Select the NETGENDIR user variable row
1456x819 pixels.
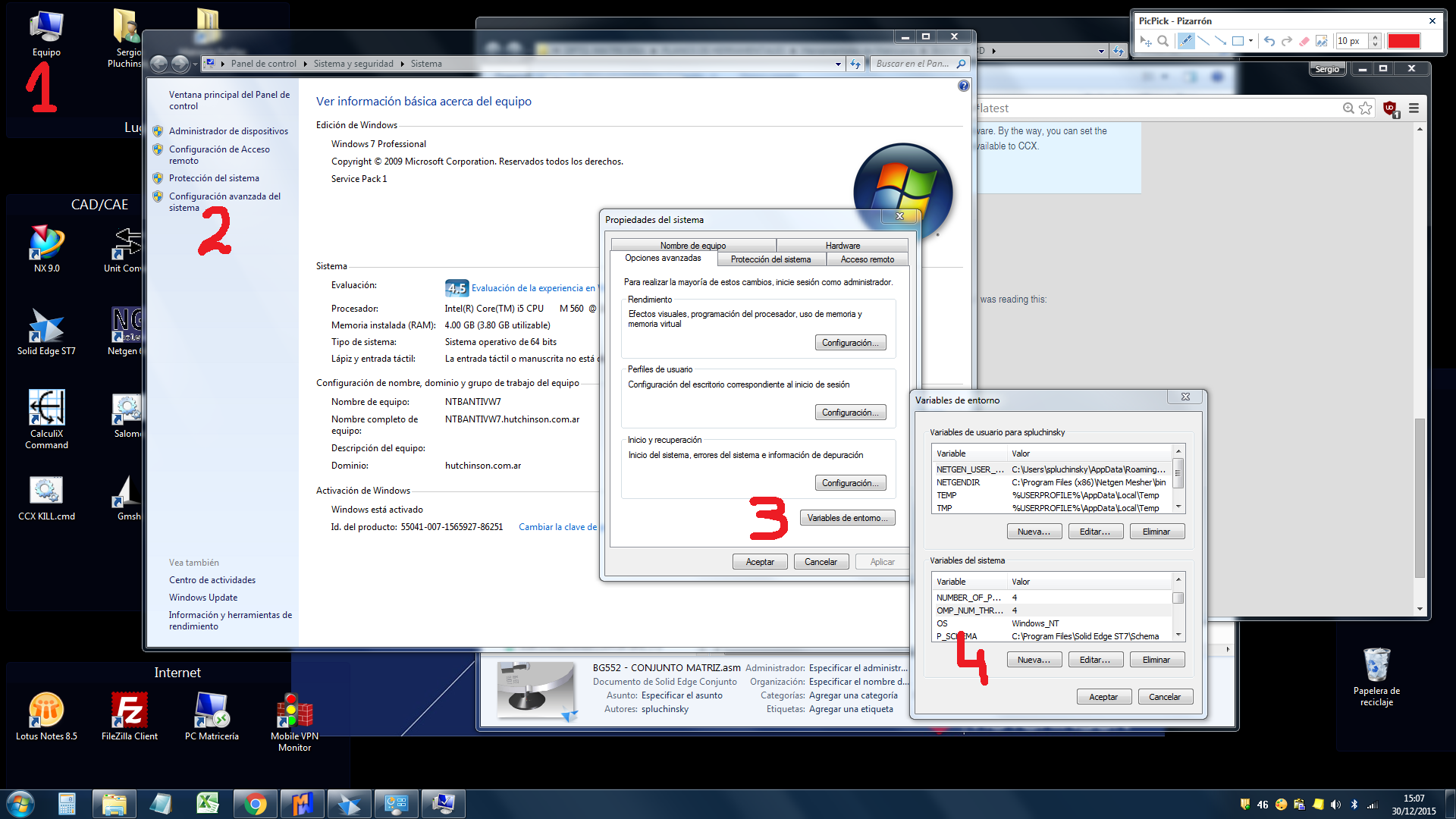tap(1052, 482)
